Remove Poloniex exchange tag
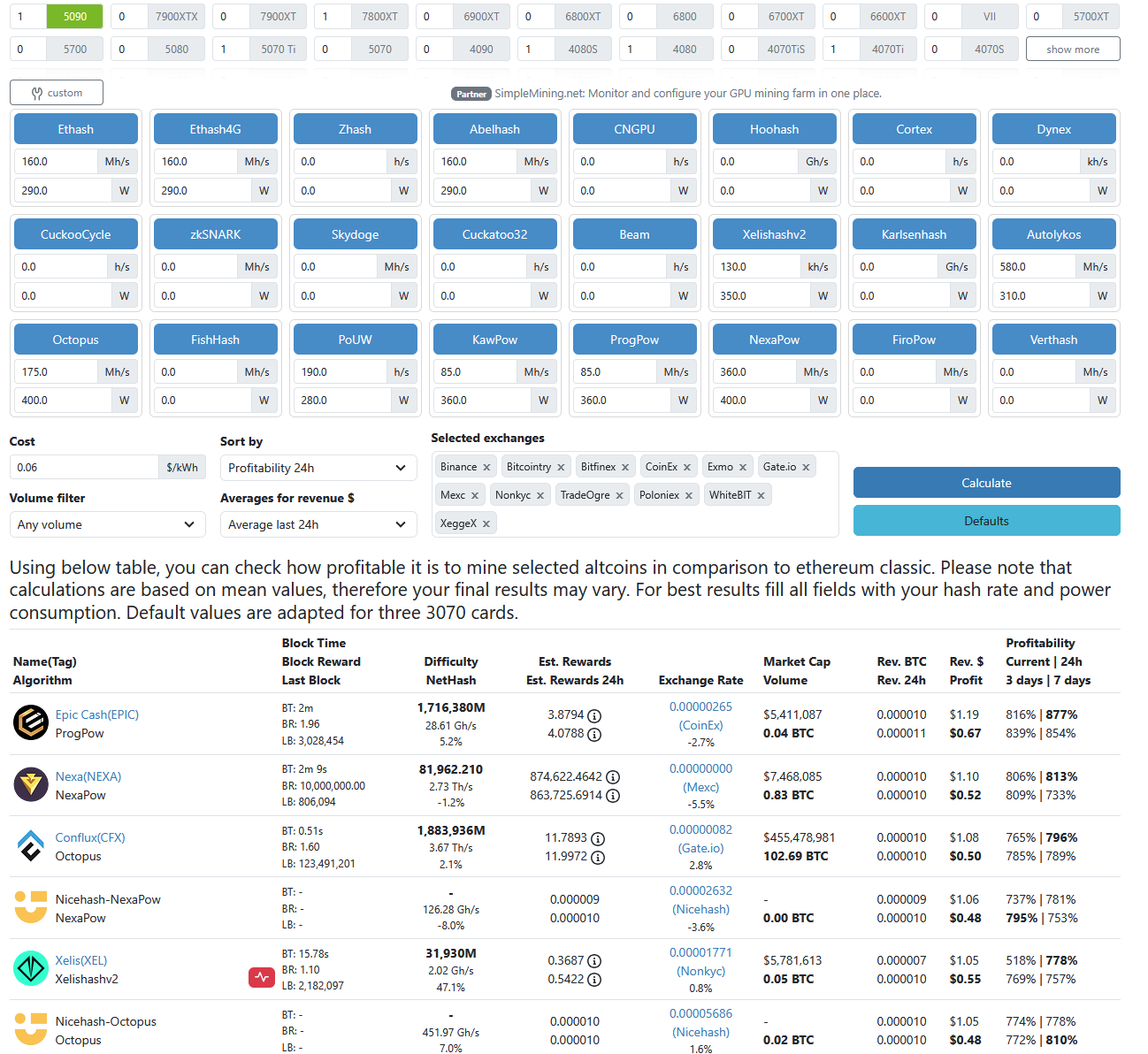This screenshot has height=1054, width=1148. pyautogui.click(x=689, y=496)
